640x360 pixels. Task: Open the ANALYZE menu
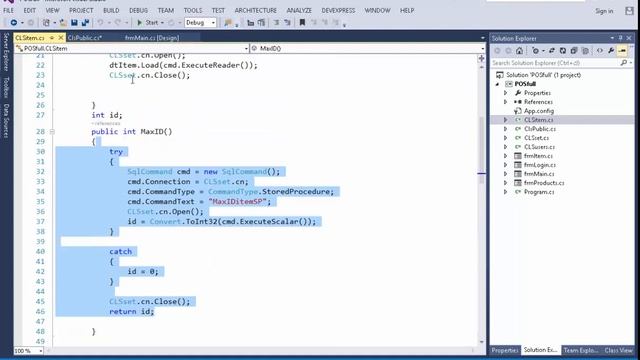299,10
